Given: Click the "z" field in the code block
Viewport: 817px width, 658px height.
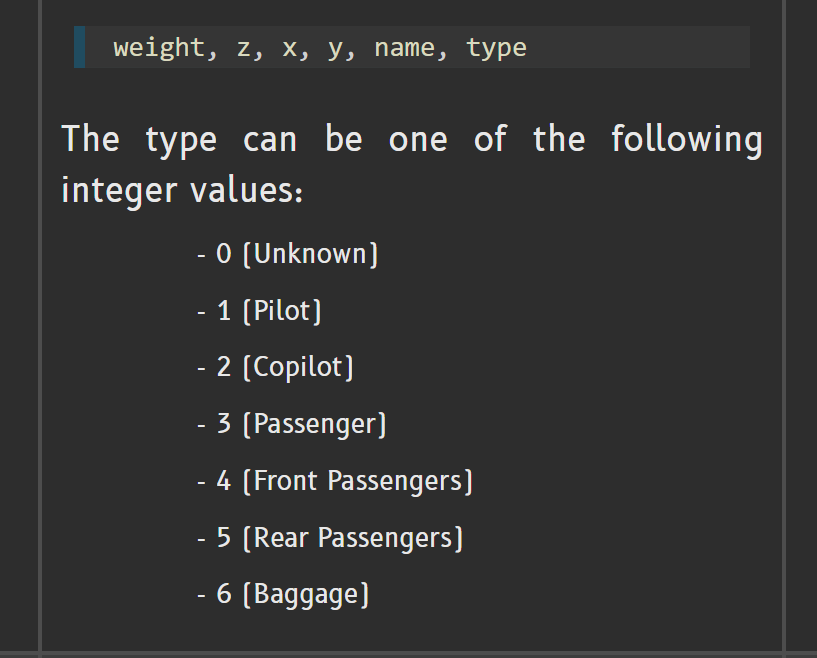Looking at the screenshot, I should pos(243,48).
